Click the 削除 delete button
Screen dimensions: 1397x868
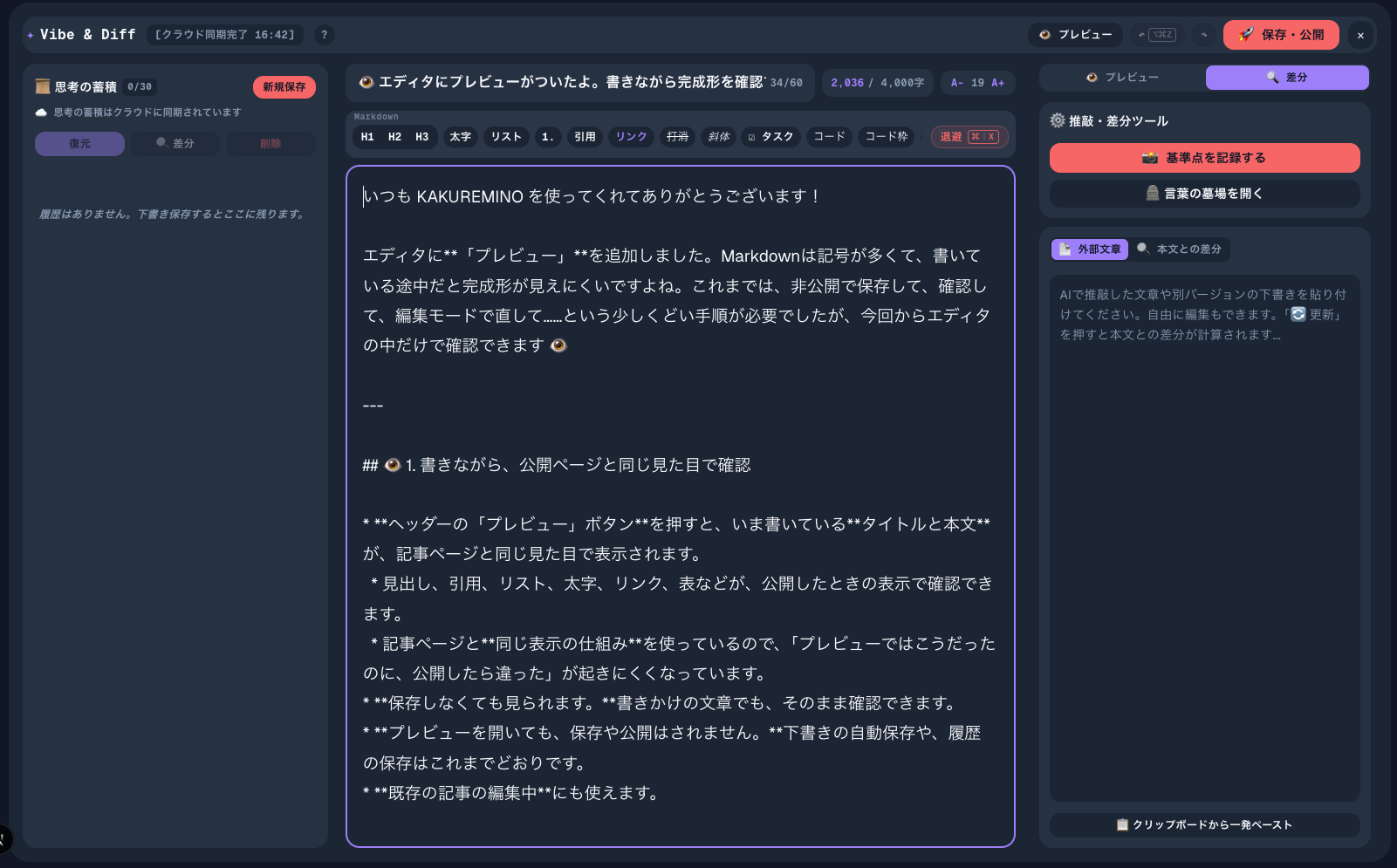(270, 144)
